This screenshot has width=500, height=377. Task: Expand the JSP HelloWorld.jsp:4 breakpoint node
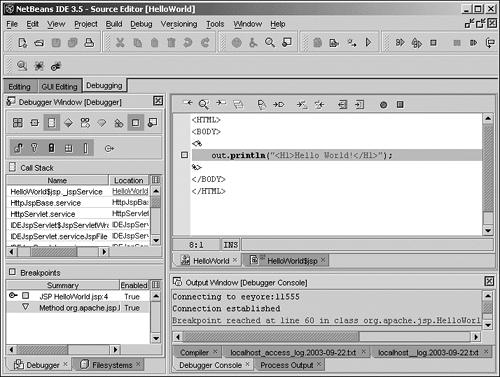click(13, 295)
